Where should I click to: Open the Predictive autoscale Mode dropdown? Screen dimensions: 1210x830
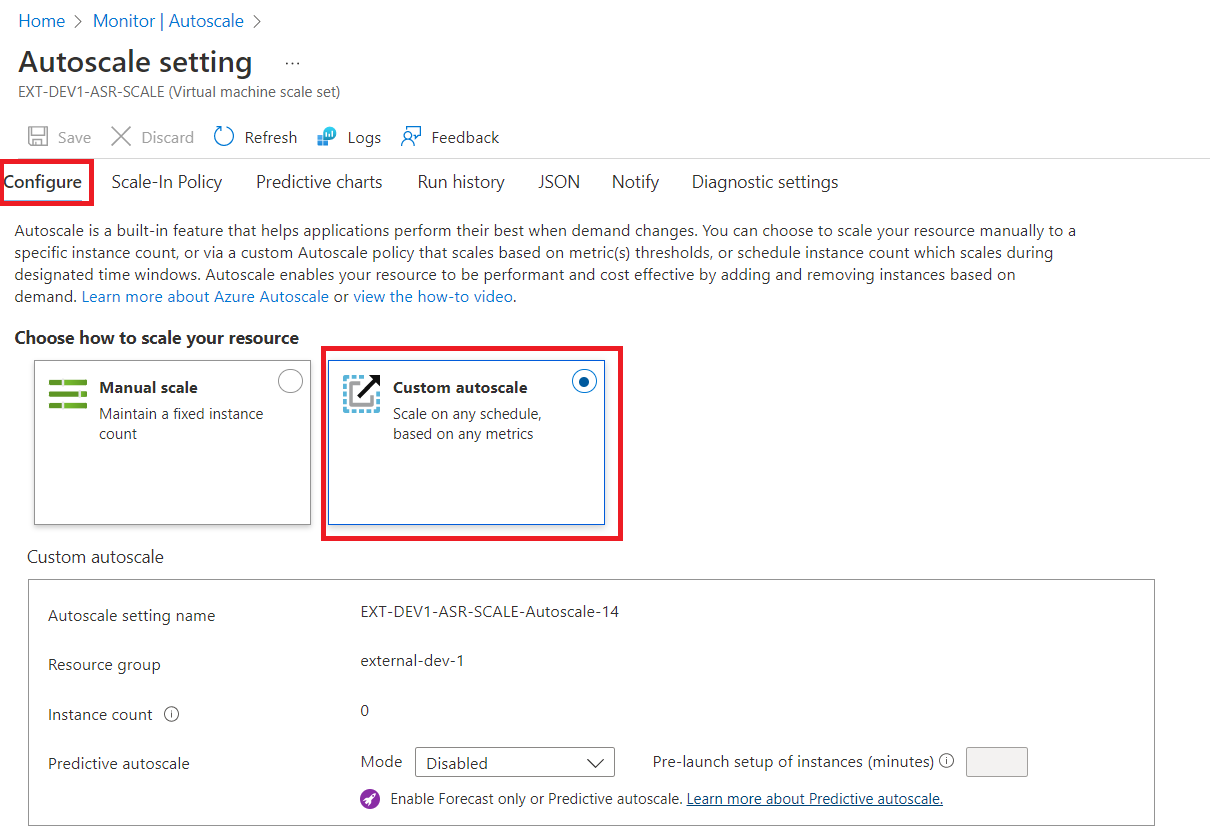click(514, 762)
